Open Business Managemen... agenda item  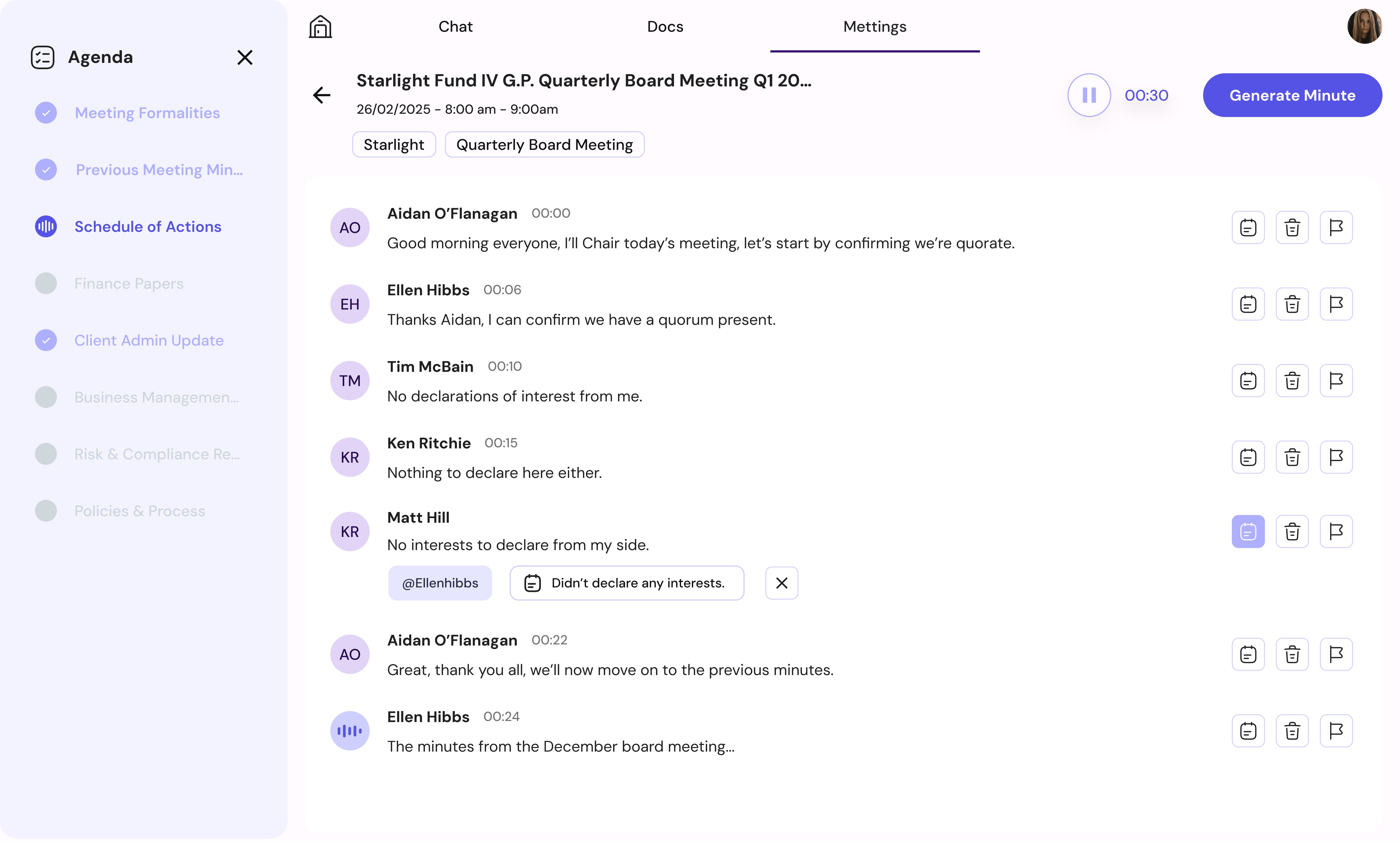point(157,397)
